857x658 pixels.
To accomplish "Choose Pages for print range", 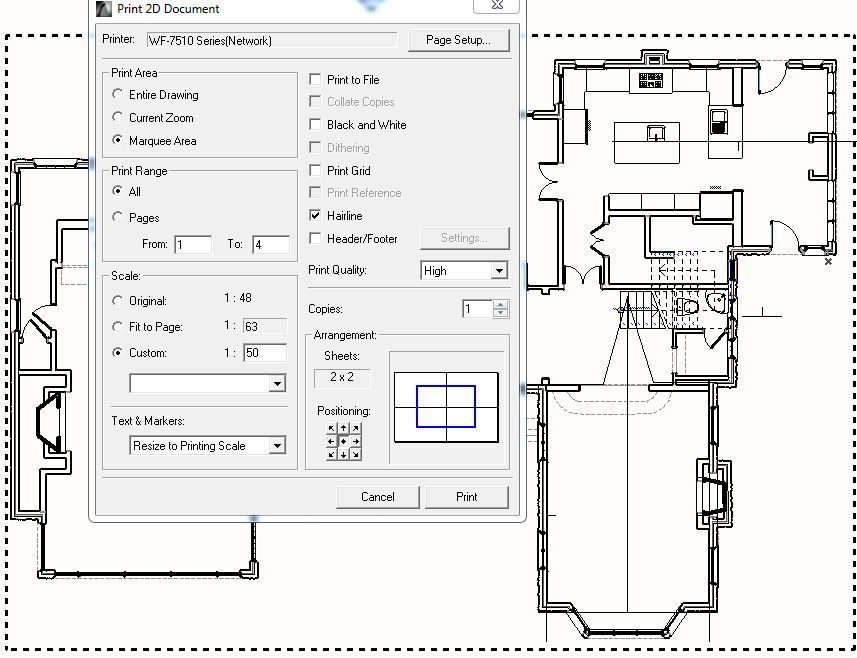I will coord(117,217).
